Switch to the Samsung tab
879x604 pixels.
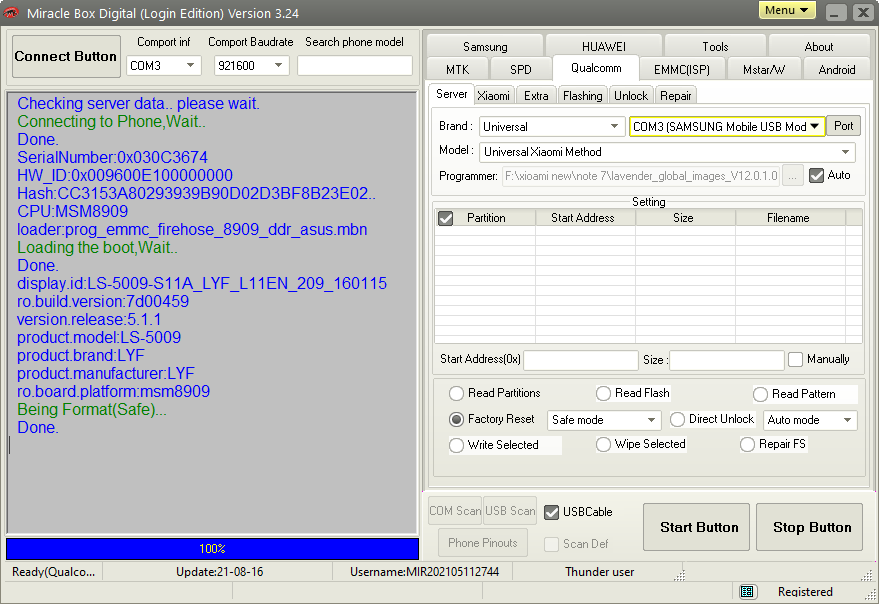click(x=485, y=47)
